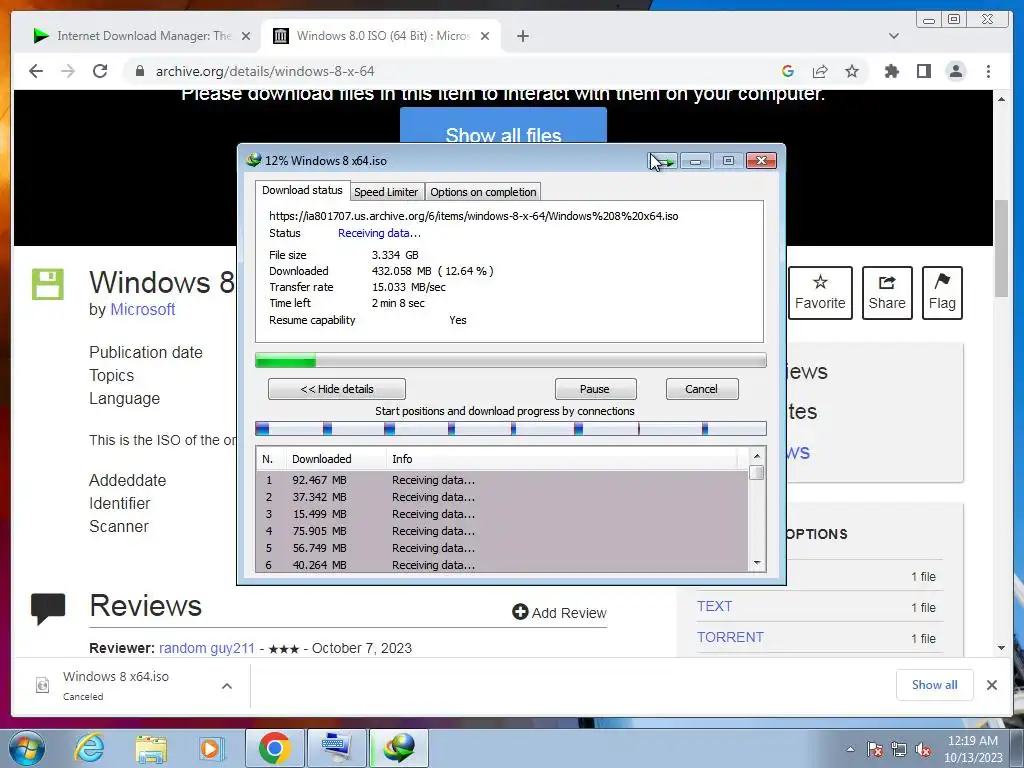Flag this item with the Flag button
1024x768 pixels.
tap(942, 293)
